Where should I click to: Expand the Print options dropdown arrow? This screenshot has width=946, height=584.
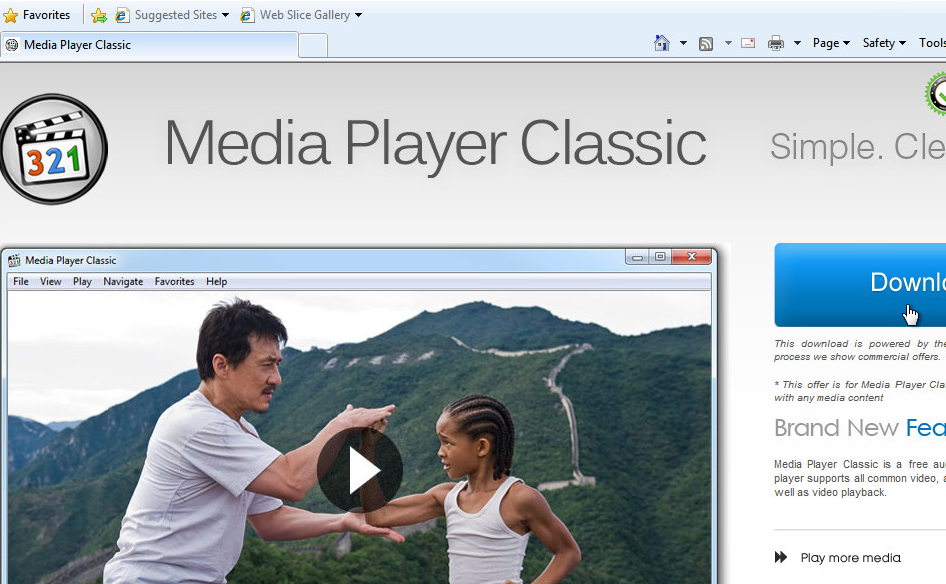point(797,43)
